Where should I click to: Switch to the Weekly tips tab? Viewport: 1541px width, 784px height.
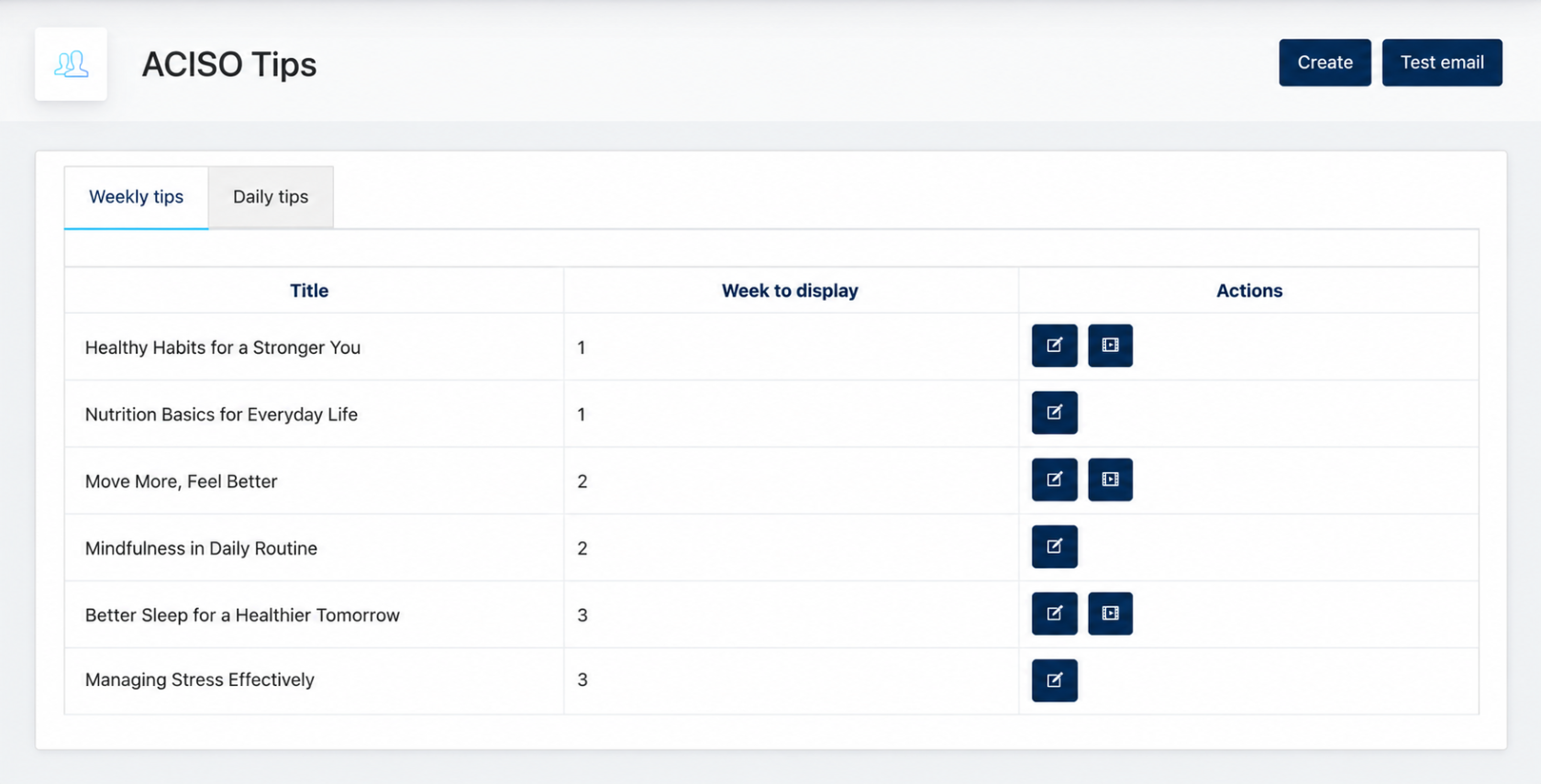pyautogui.click(x=136, y=197)
